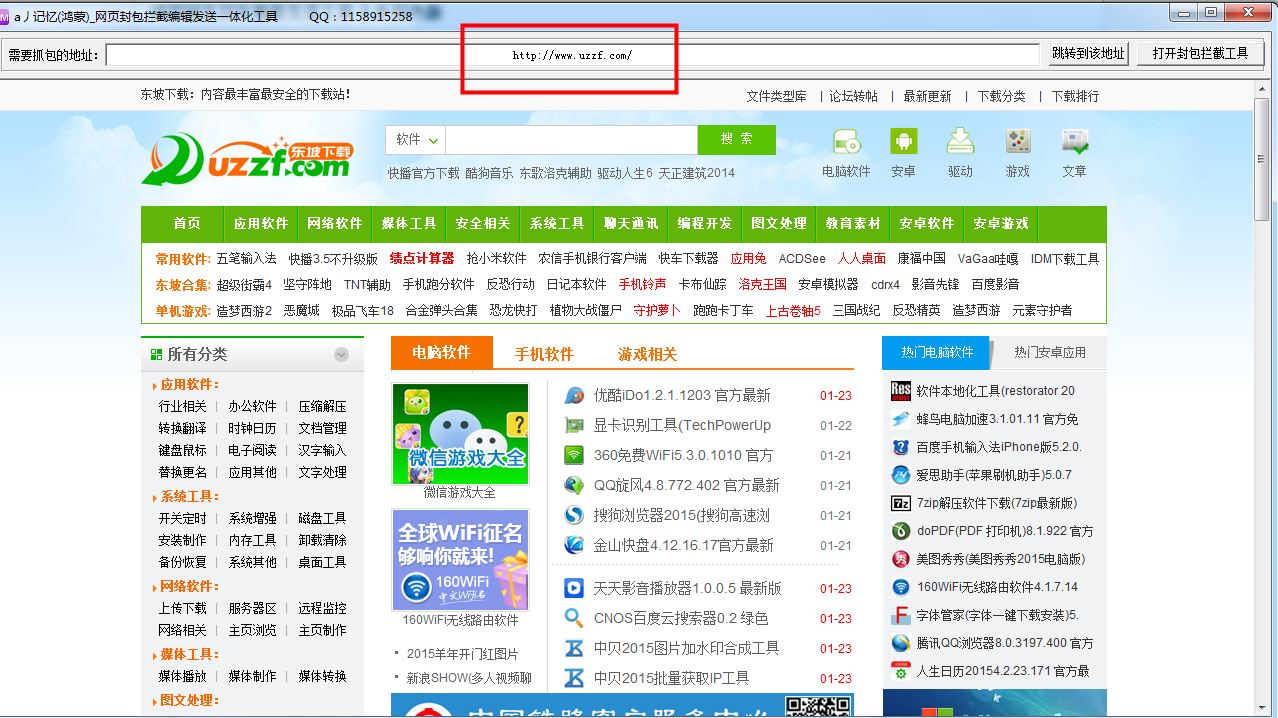Open the 酷狗音乐 hot search link

tap(489, 173)
